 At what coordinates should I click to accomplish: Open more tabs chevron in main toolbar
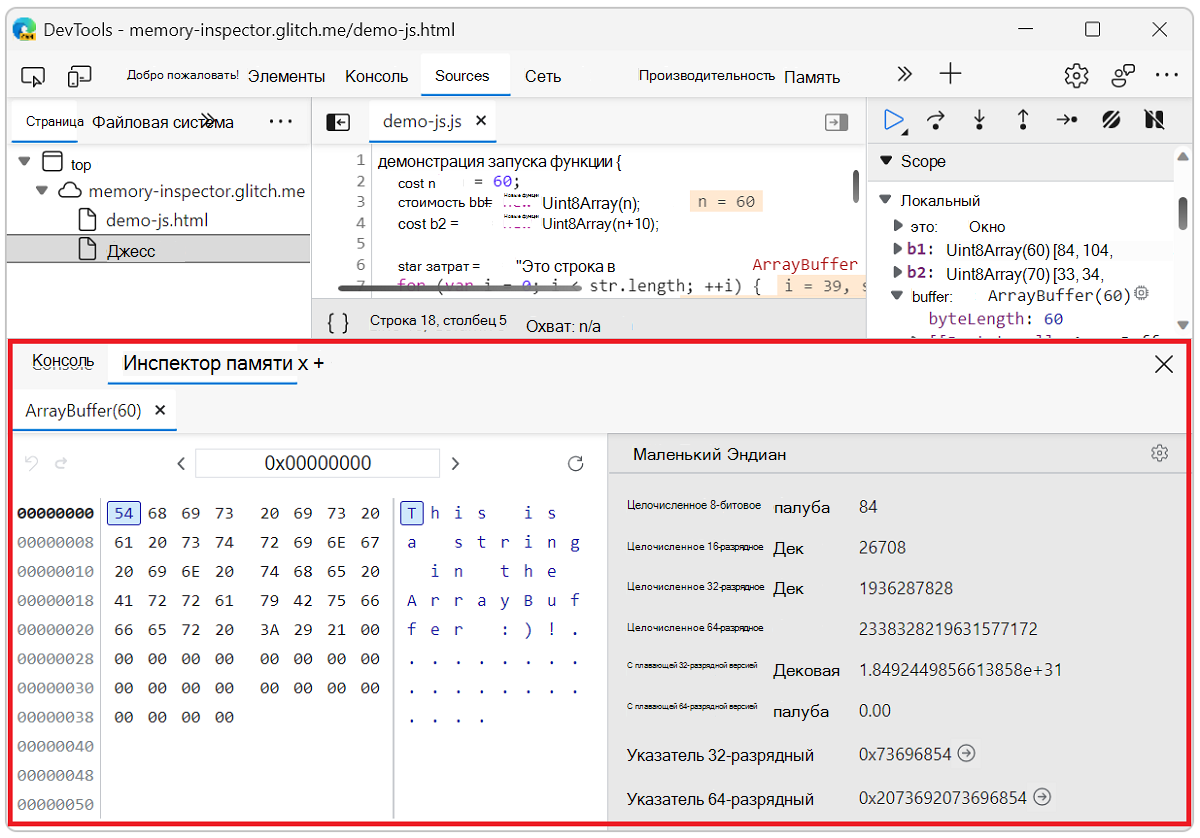pyautogui.click(x=904, y=75)
